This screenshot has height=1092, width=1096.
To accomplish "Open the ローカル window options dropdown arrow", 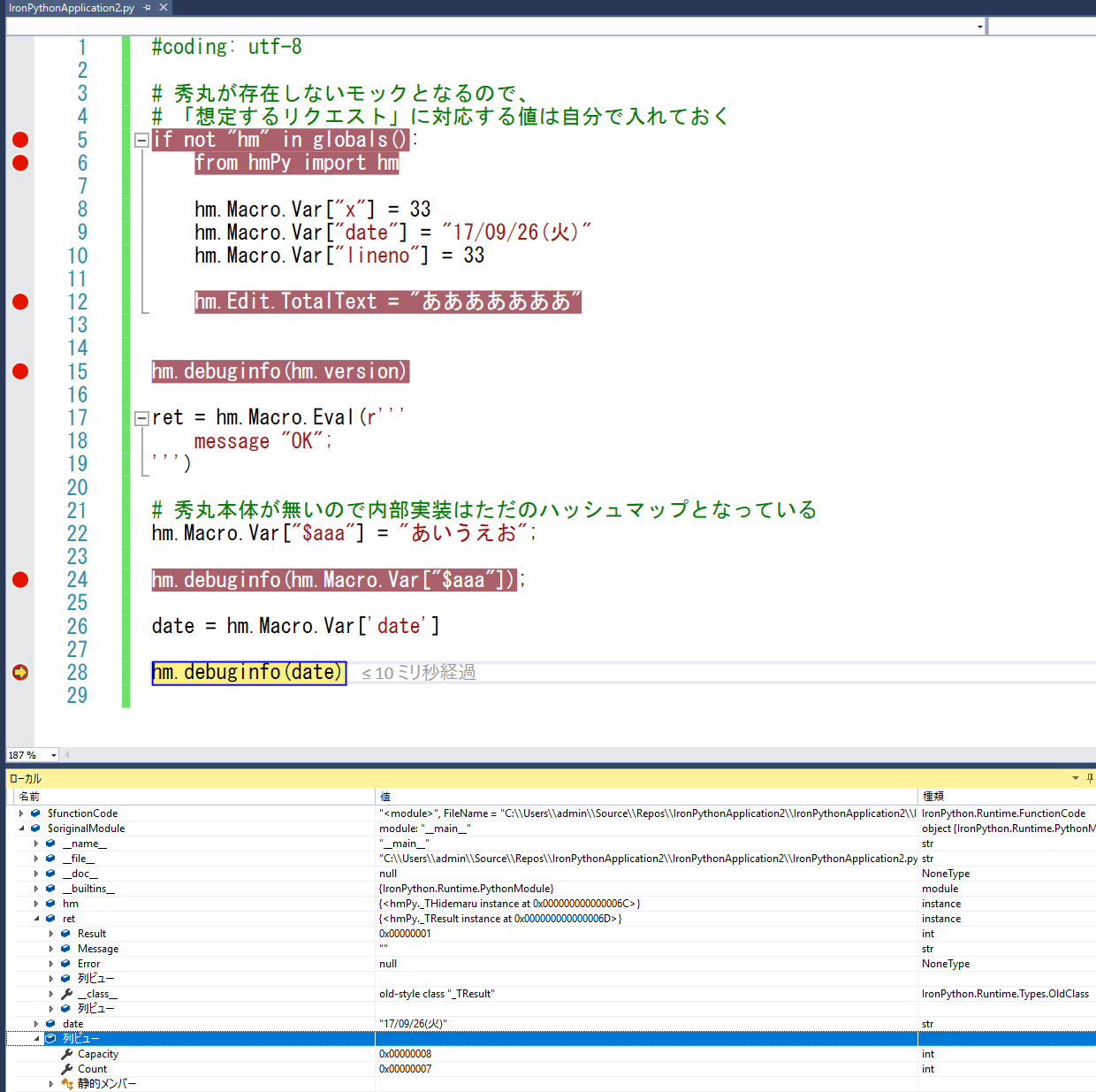I will point(1076,778).
